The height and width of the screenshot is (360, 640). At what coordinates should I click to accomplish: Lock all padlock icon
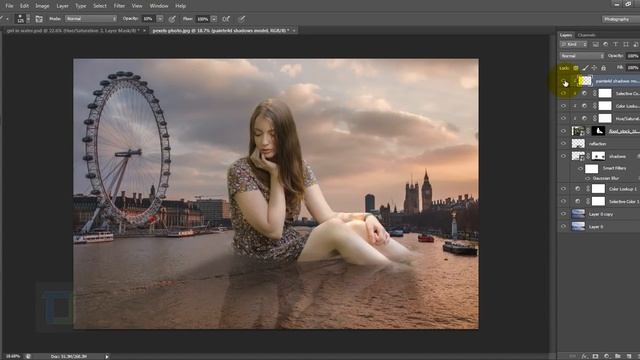click(604, 68)
